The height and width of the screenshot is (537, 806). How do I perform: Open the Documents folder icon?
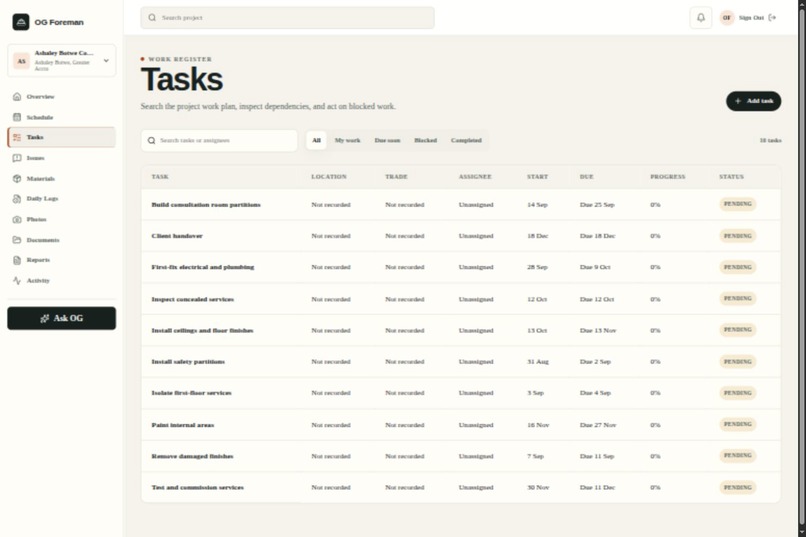pos(17,240)
